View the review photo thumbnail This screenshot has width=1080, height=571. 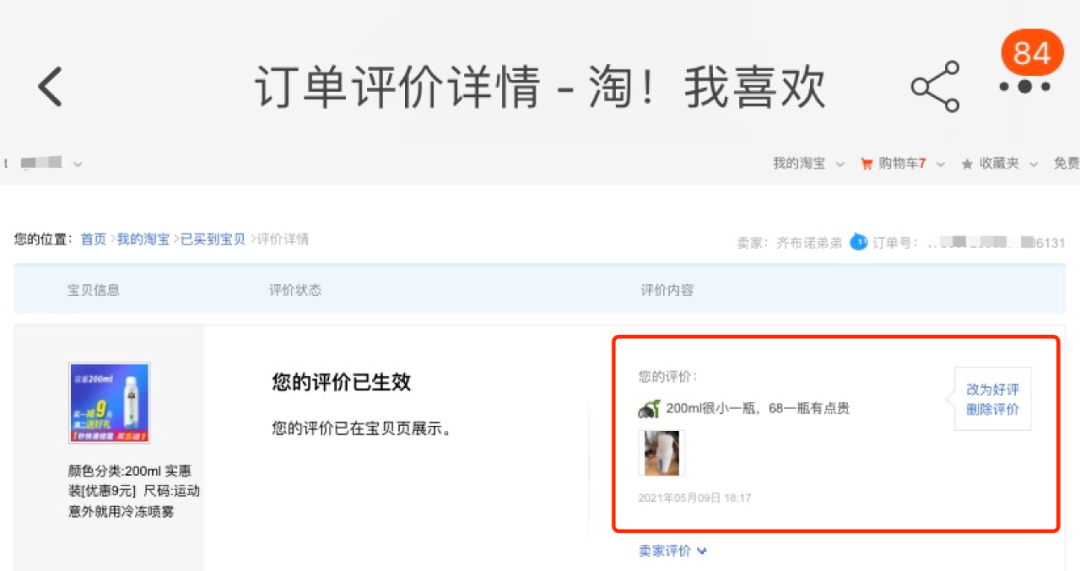[661, 453]
